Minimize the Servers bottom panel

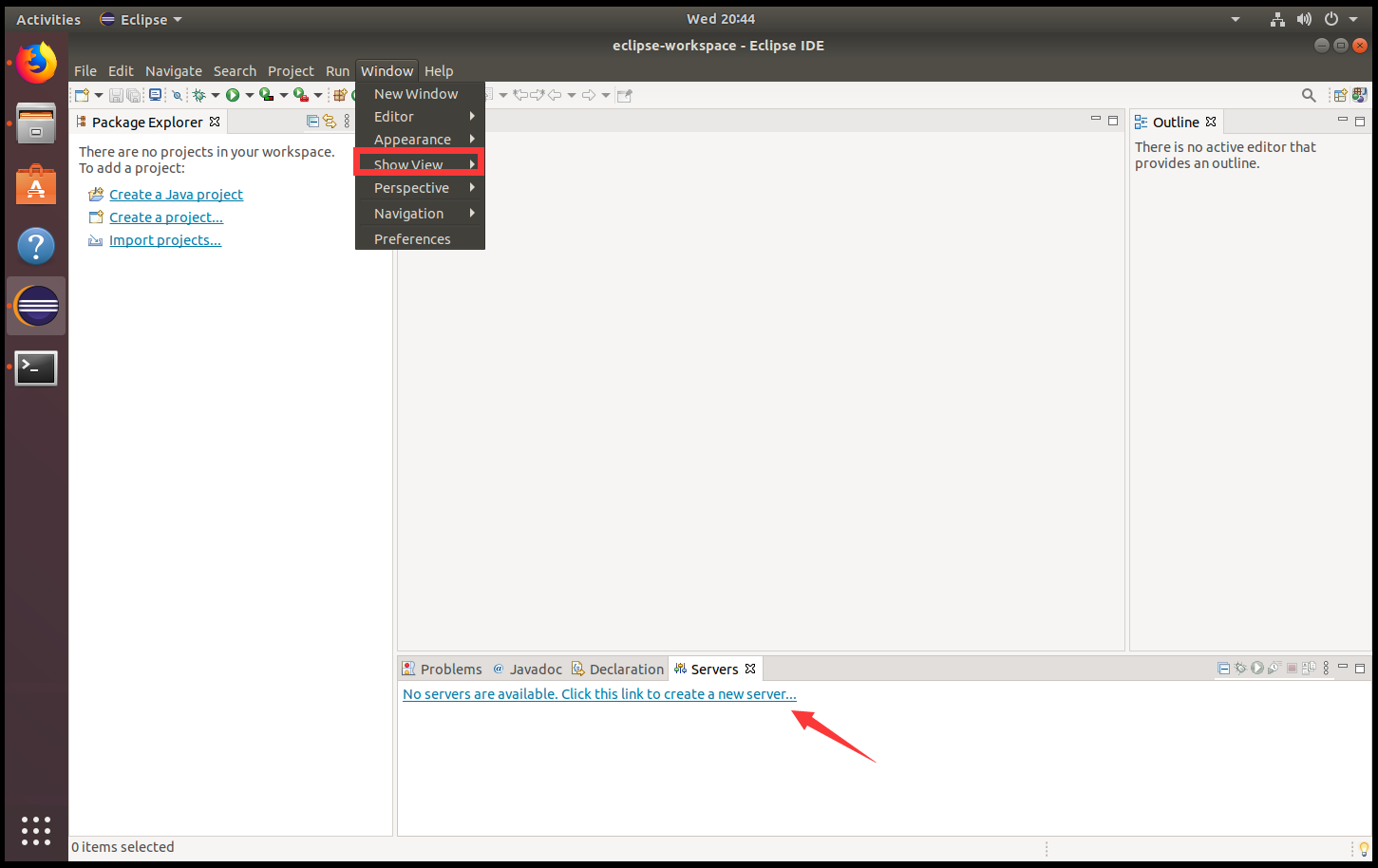click(x=1343, y=666)
